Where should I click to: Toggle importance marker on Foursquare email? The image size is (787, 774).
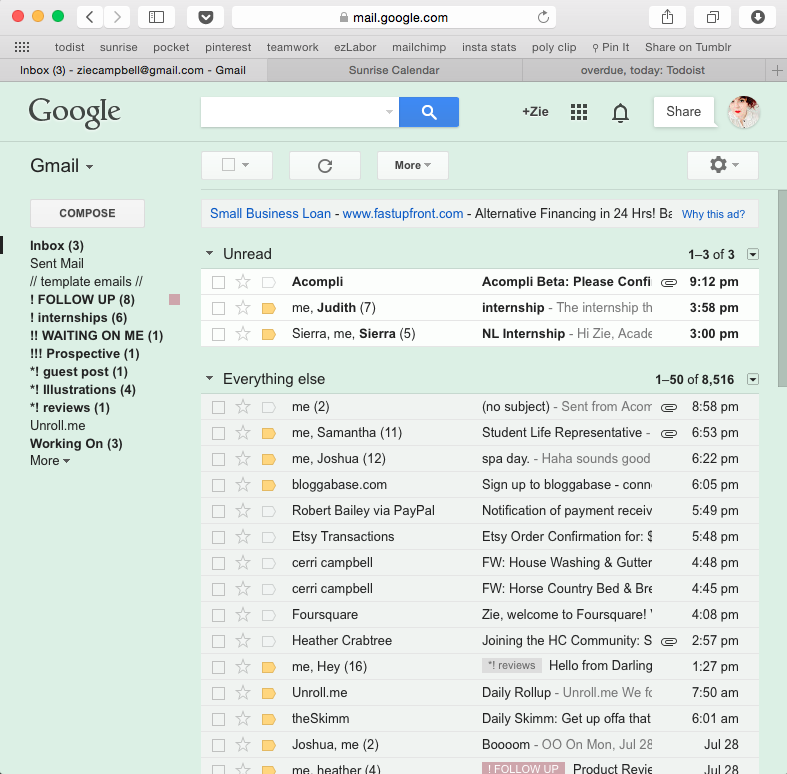[x=269, y=615]
